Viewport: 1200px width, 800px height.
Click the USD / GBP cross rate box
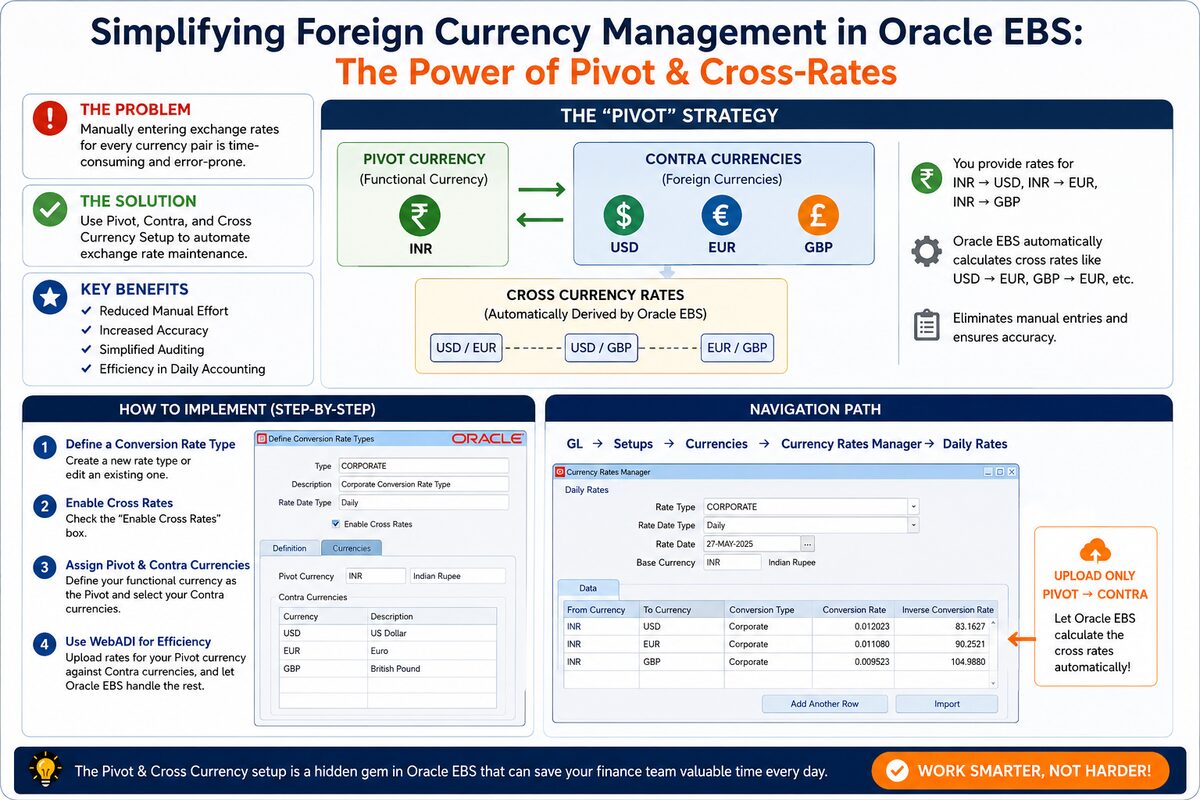pos(600,348)
